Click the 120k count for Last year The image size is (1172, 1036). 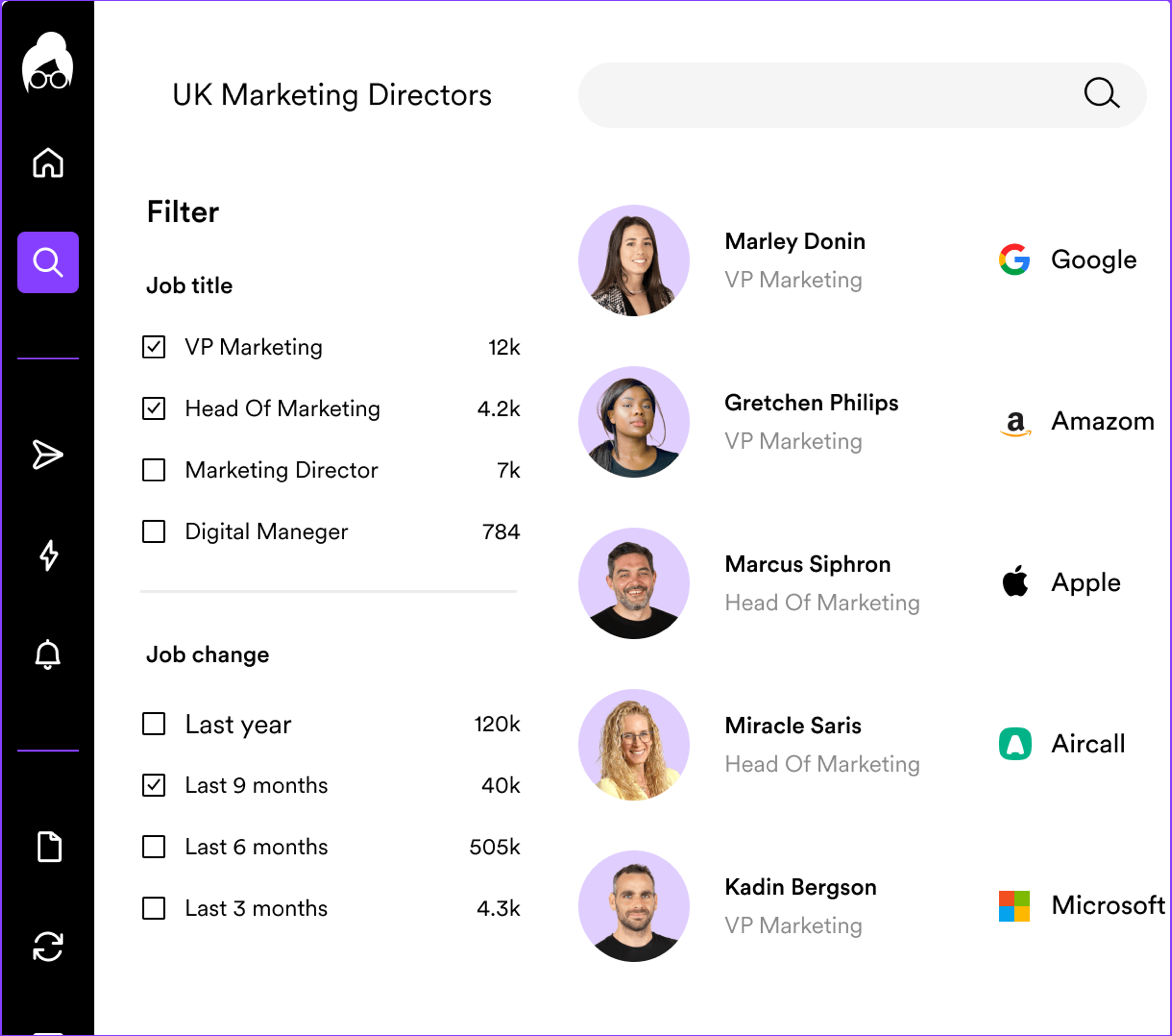(497, 724)
